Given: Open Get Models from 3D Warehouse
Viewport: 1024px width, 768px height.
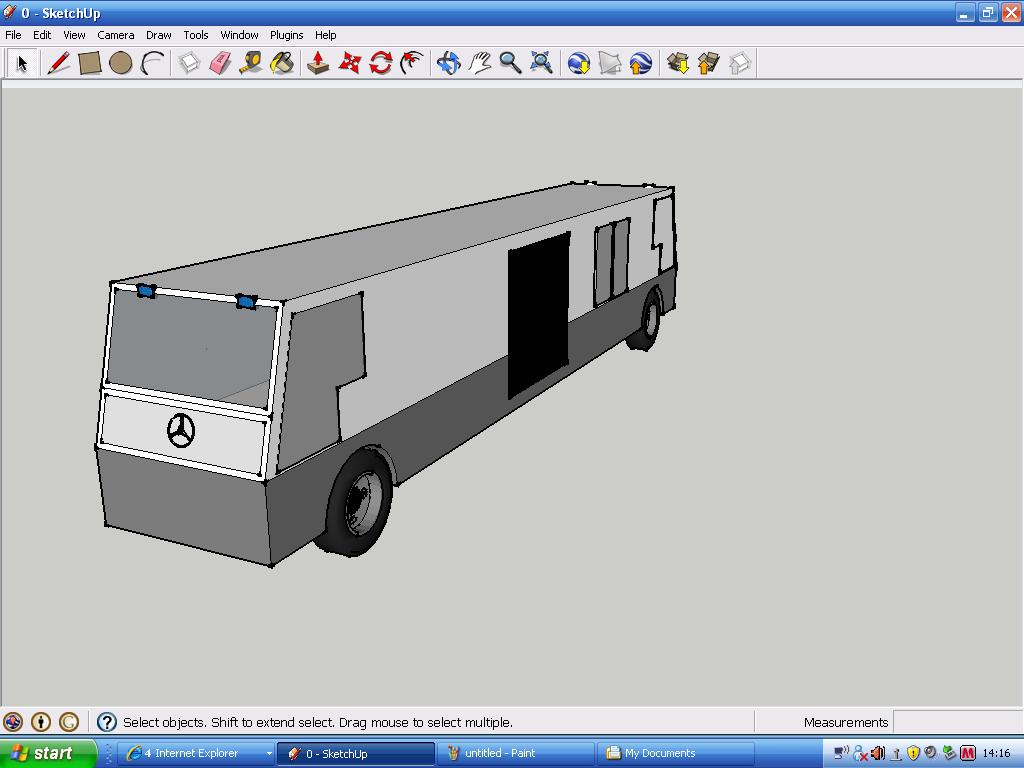Looking at the screenshot, I should tap(678, 63).
